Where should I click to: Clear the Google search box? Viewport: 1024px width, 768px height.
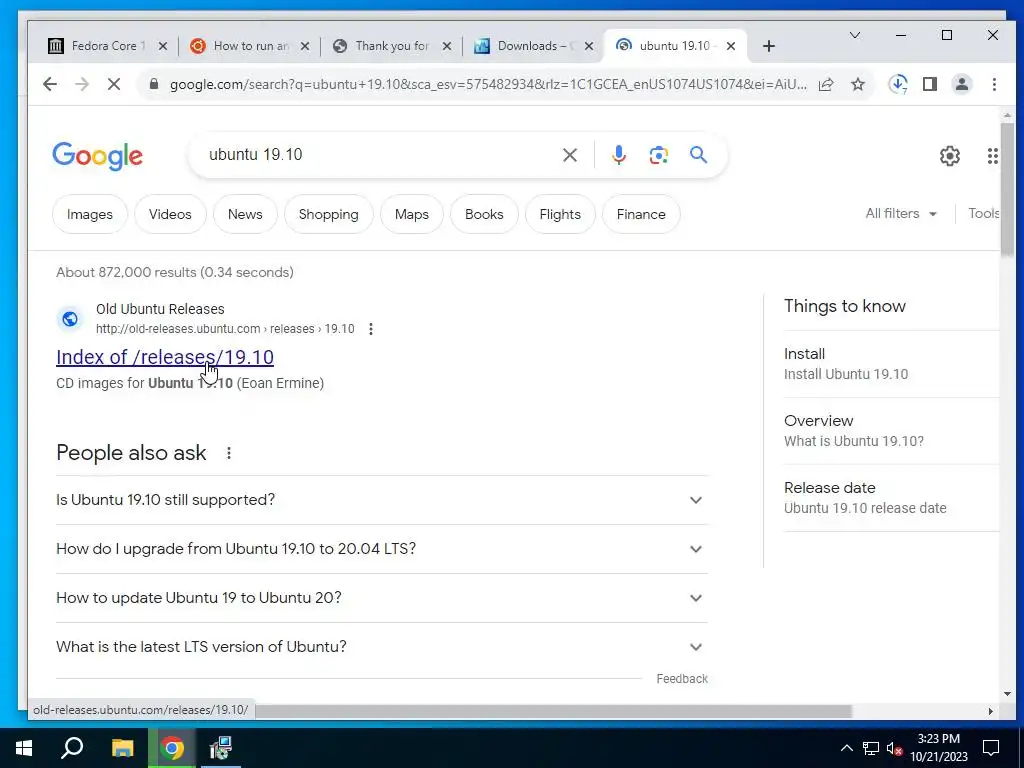click(x=569, y=155)
